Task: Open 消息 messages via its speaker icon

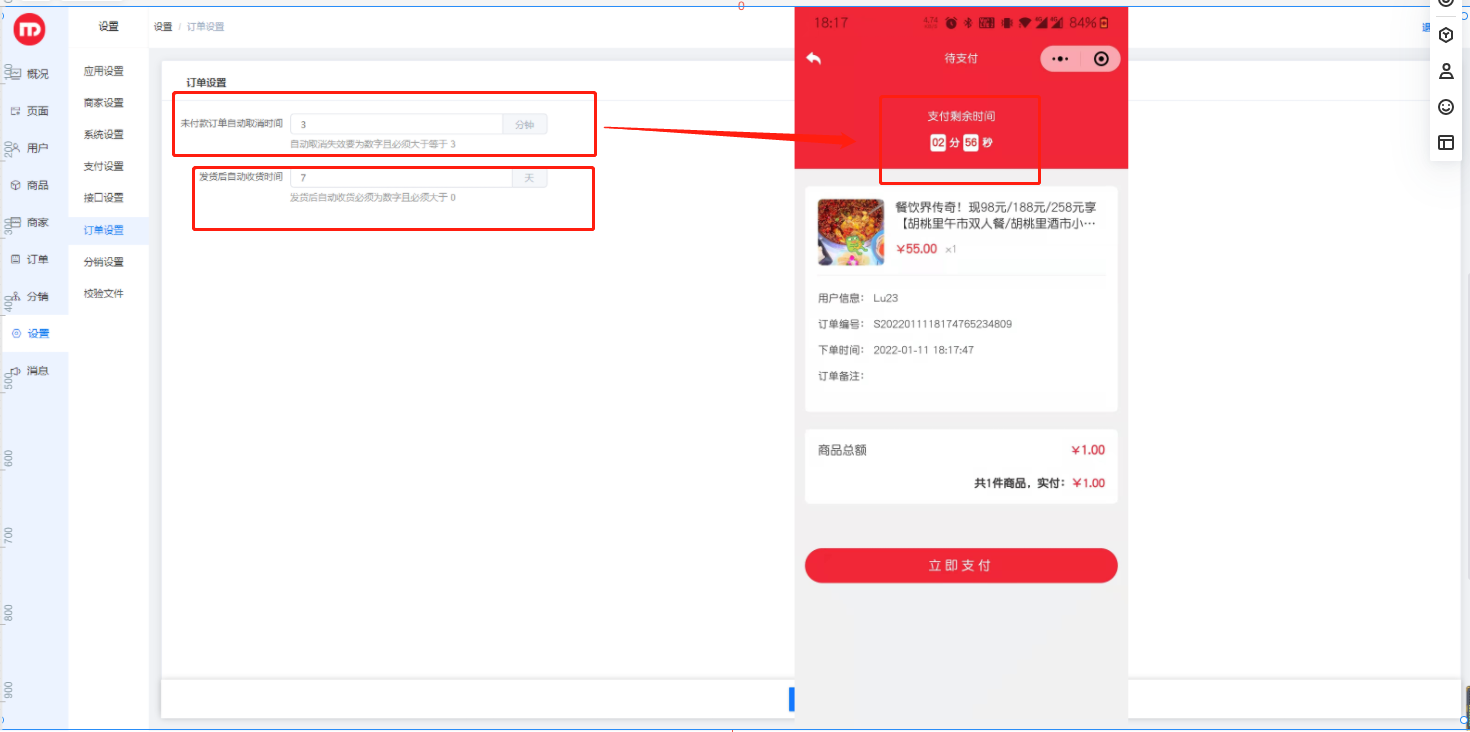Action: click(x=15, y=370)
